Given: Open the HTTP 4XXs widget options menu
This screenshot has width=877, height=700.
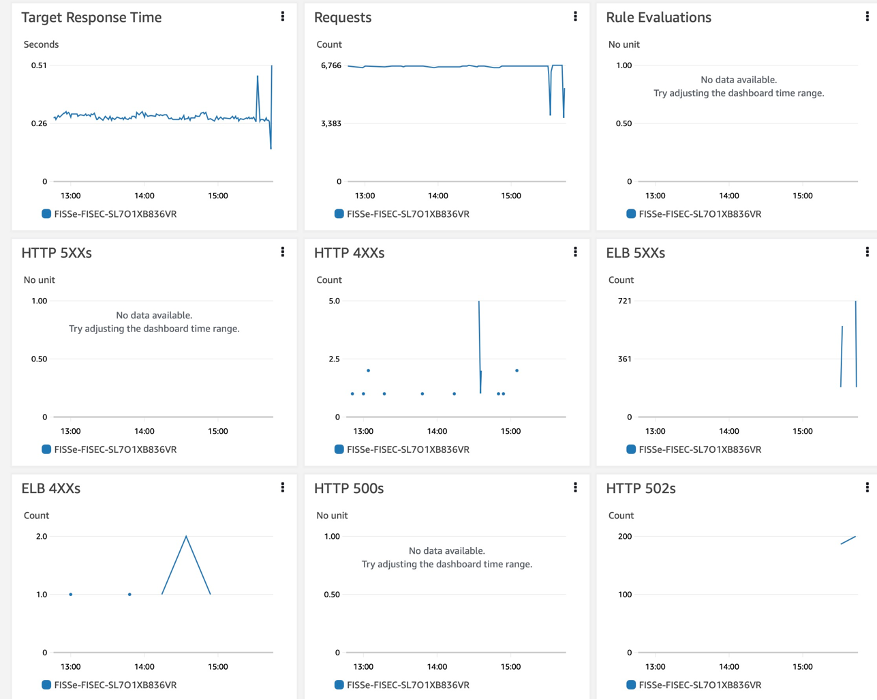Looking at the screenshot, I should pos(574,252).
